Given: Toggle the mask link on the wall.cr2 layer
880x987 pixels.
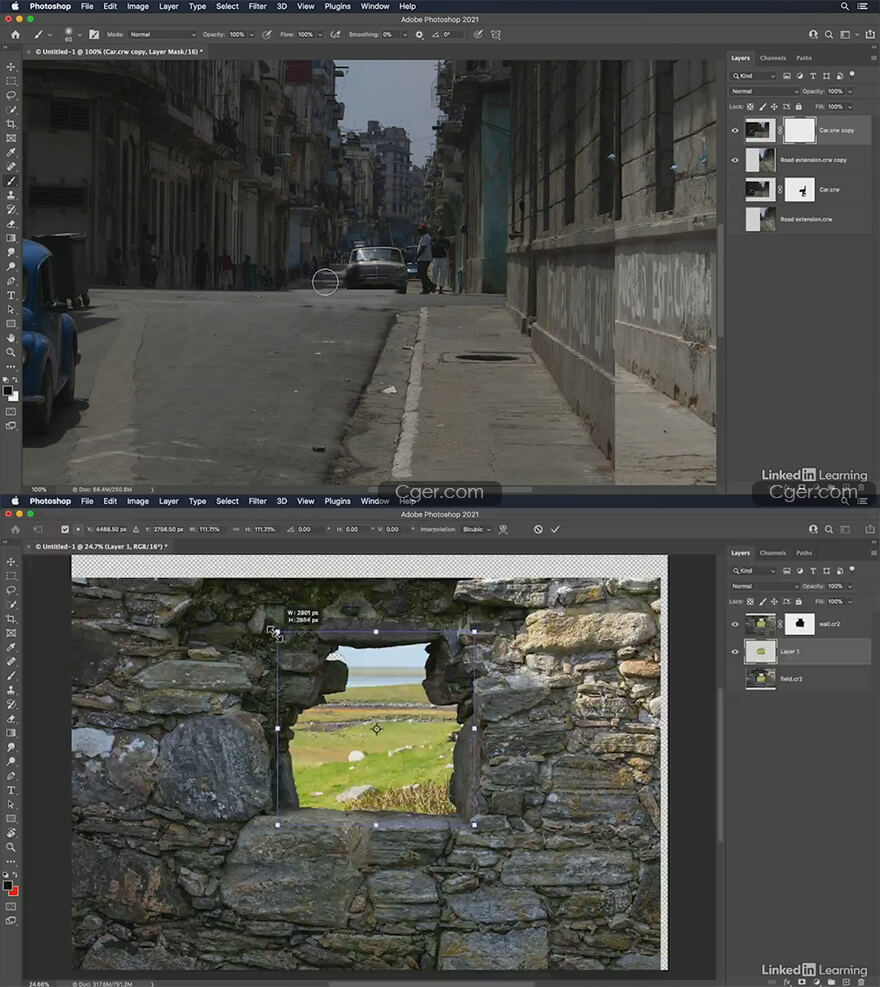Looking at the screenshot, I should [x=781, y=624].
